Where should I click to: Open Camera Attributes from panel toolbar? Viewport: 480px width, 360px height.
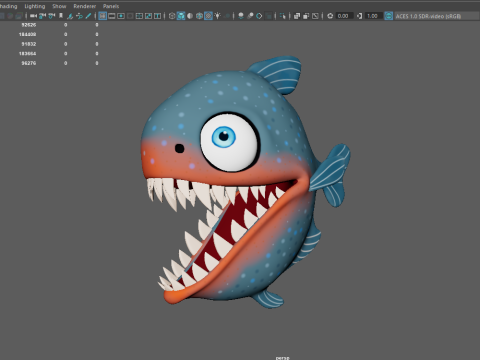(x=52, y=16)
